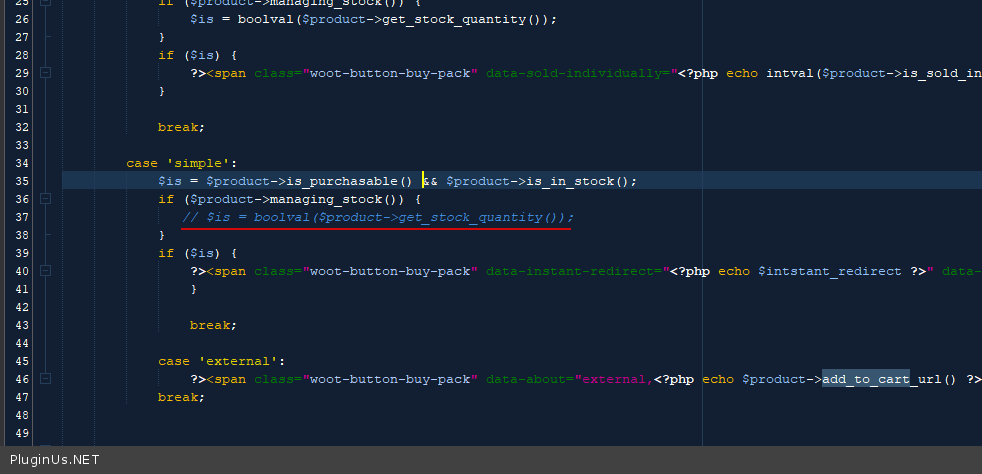The height and width of the screenshot is (474, 982).
Task: Select line number 37 in the gutter
Action: pos(22,217)
